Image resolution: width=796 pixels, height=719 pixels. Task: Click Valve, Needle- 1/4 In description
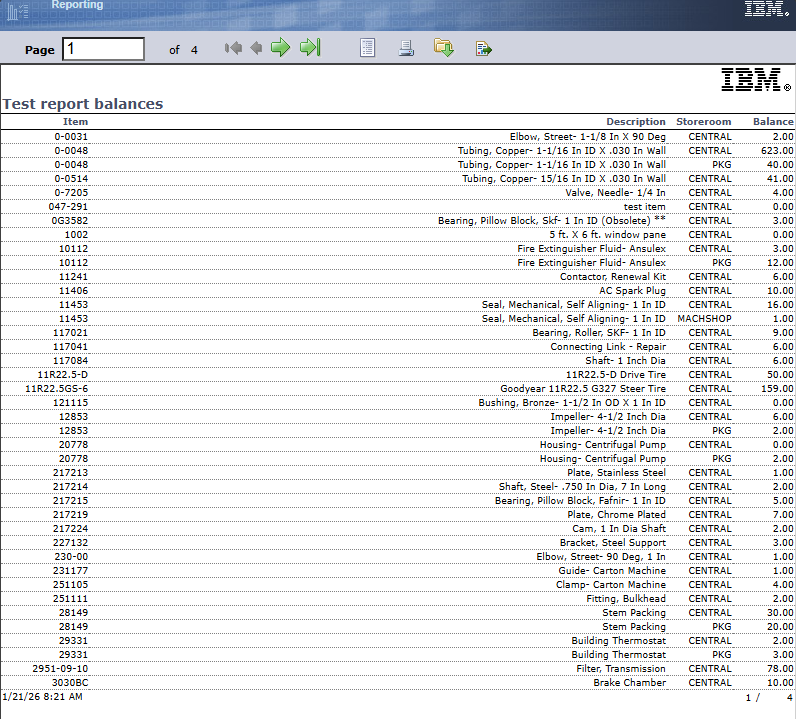[x=615, y=192]
